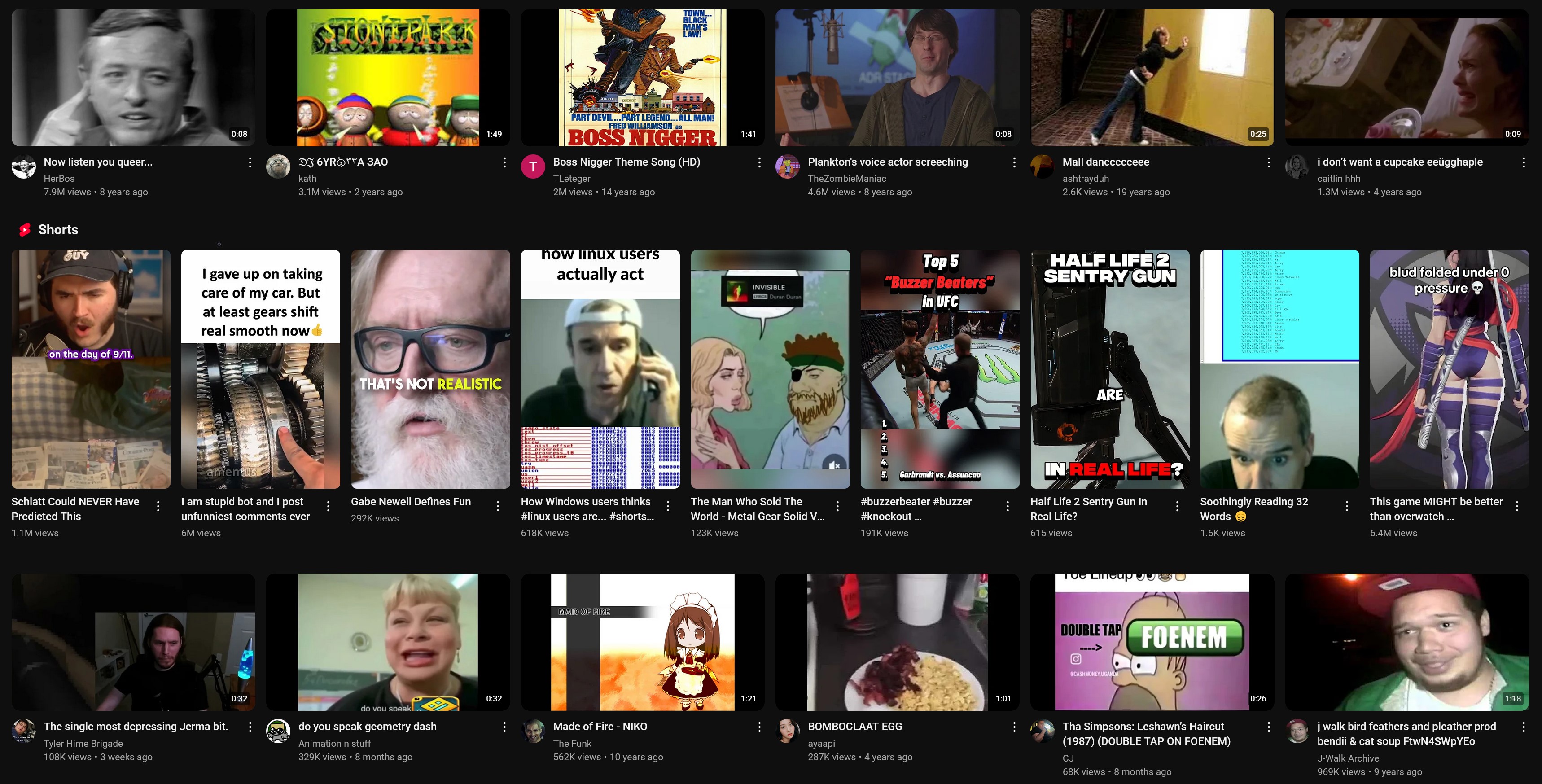Open options for Jerma bit video

[250, 727]
